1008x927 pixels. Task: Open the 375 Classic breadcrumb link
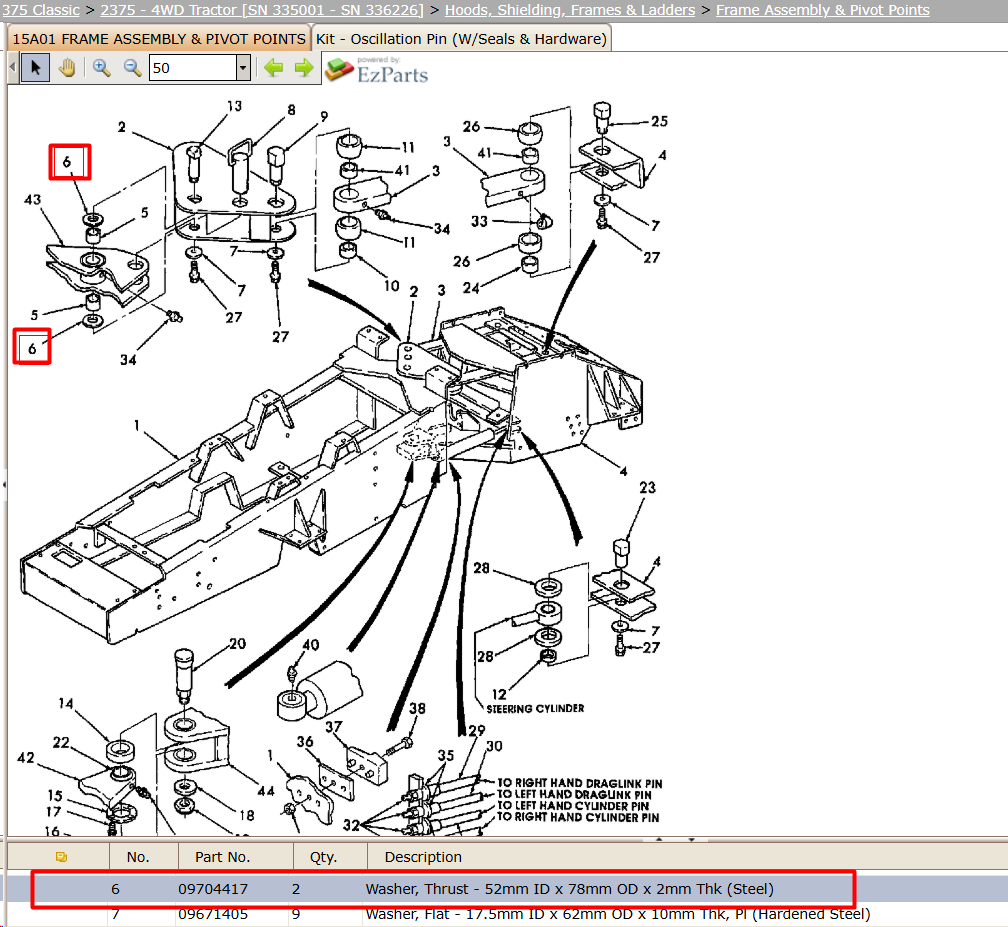coord(40,10)
